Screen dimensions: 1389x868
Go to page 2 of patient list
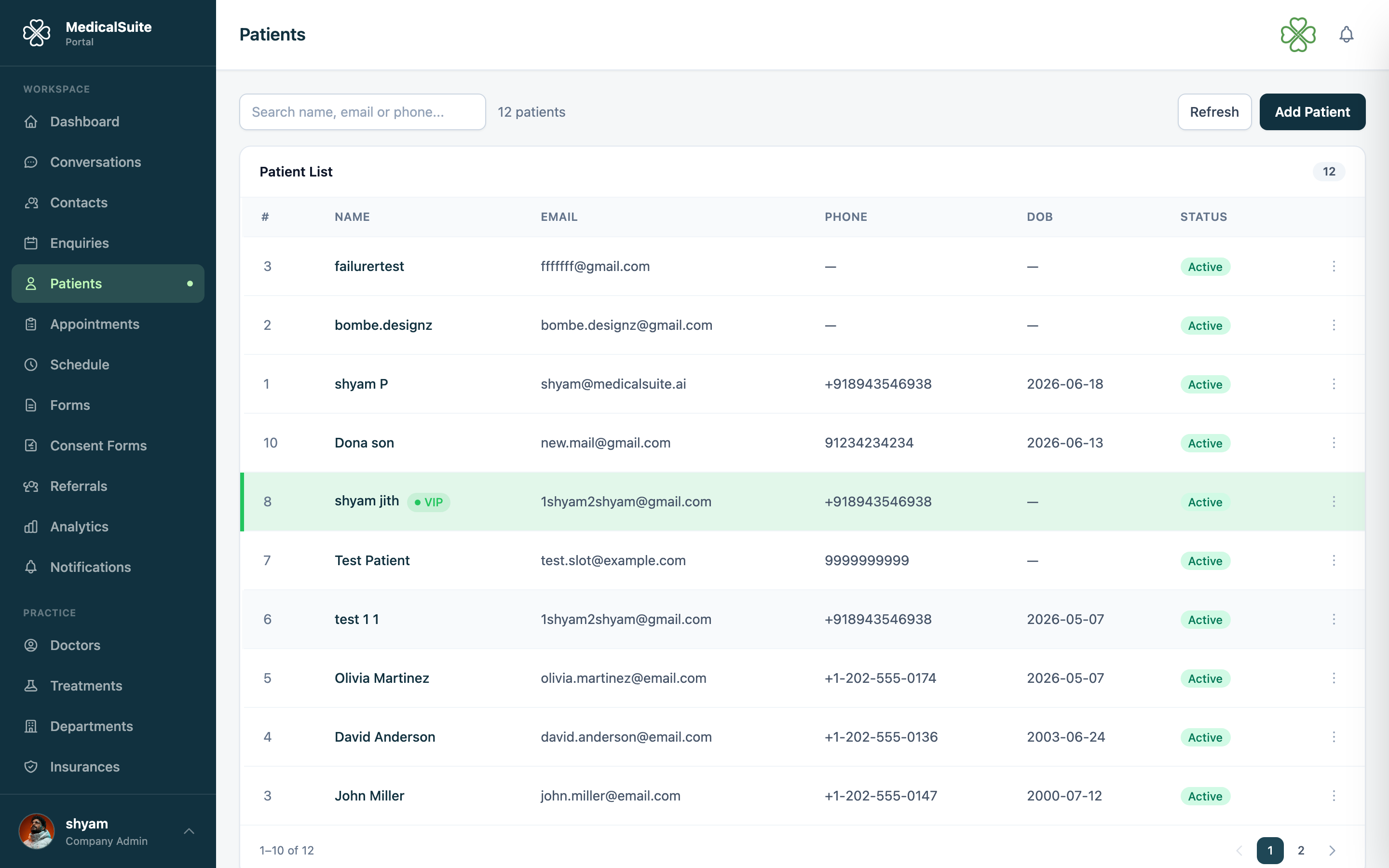click(1301, 851)
